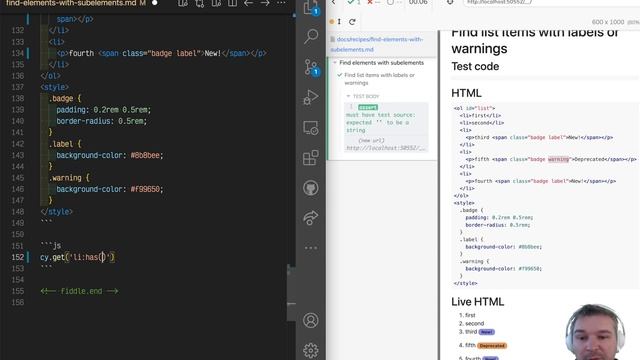Select the find-elements-with-subelements.md editor tab
640x360 pixels.
click(x=76, y=3)
